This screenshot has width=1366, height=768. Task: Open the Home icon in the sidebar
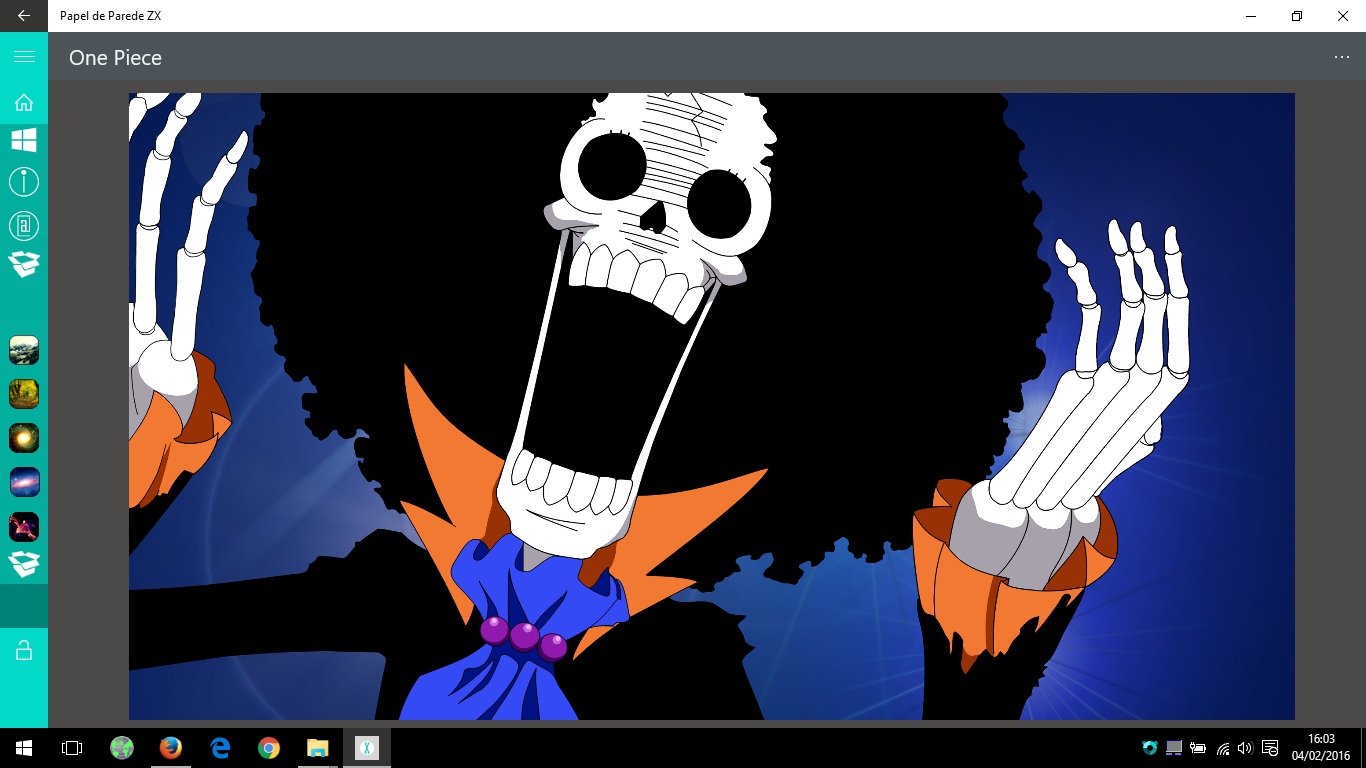24,102
